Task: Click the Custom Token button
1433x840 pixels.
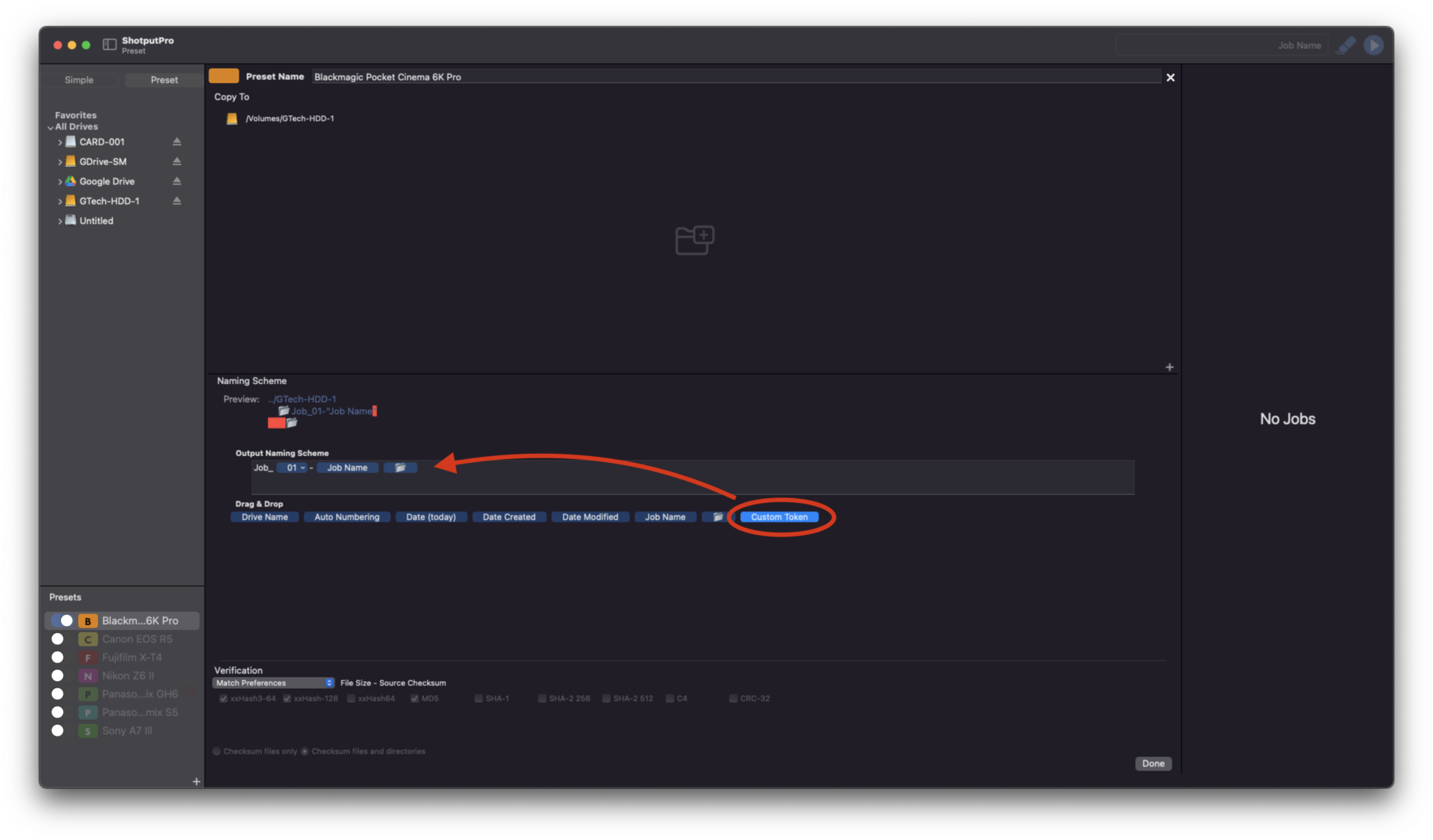Action: [x=779, y=517]
